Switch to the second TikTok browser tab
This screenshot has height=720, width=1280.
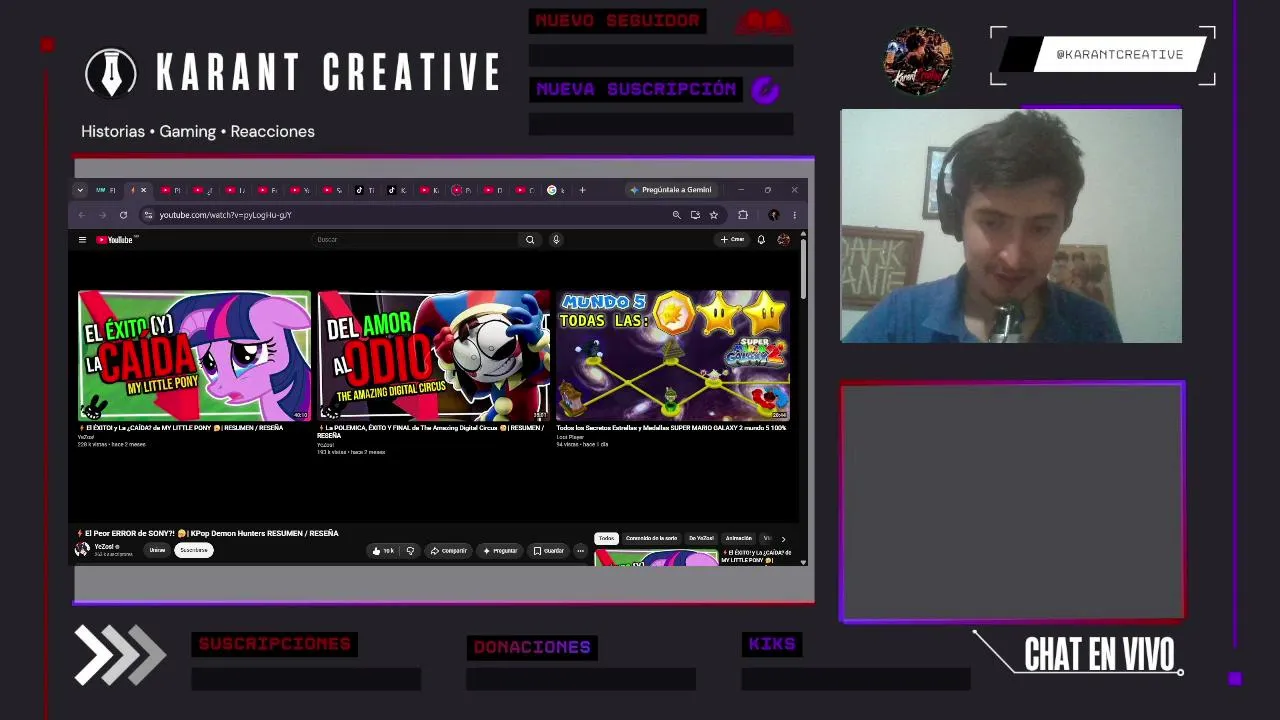click(396, 190)
